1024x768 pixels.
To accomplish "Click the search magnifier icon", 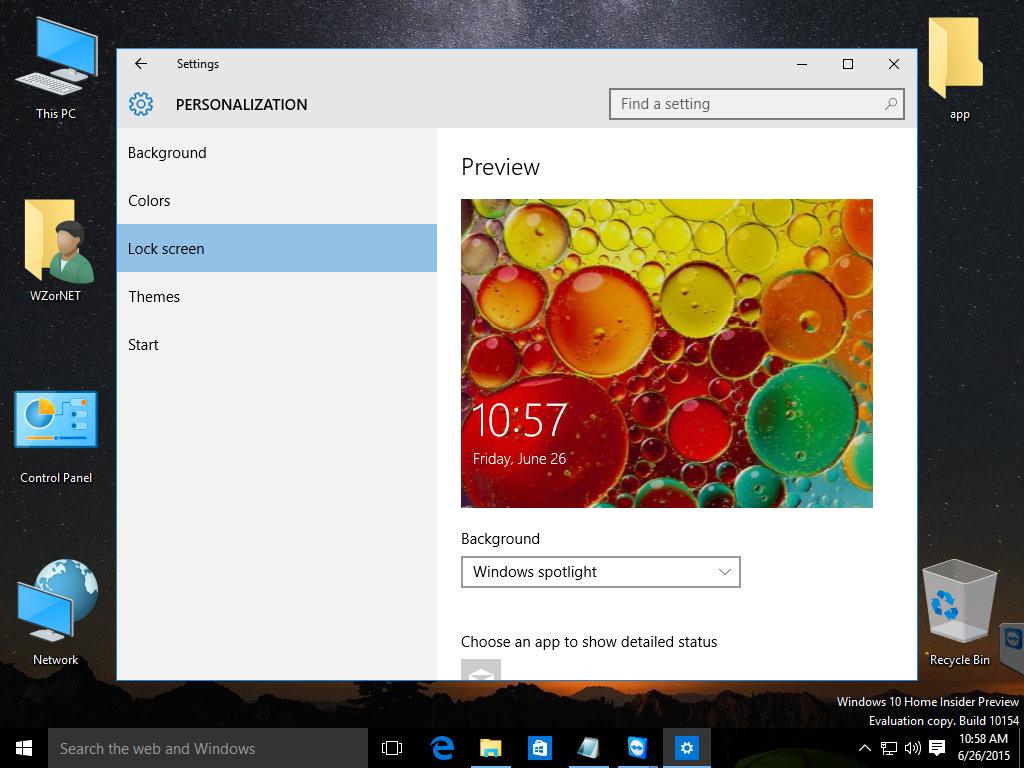I will click(x=890, y=104).
